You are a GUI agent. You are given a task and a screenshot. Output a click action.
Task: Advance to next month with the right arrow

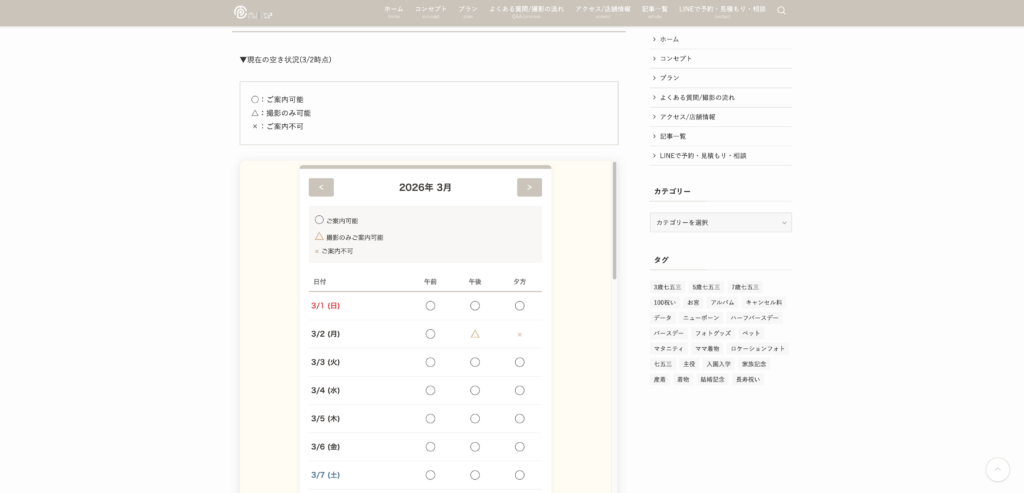pos(529,187)
